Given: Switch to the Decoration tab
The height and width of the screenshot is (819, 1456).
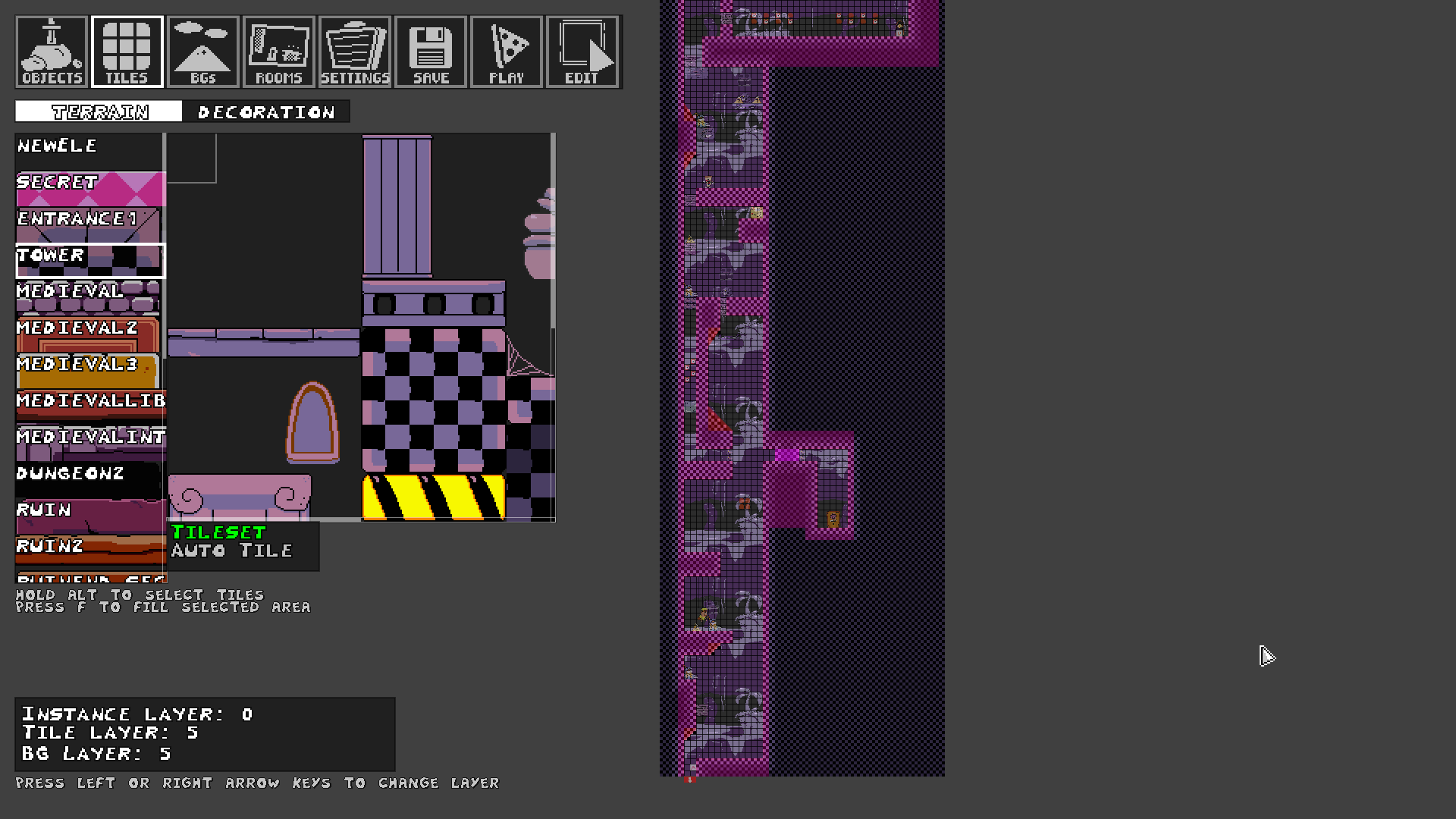Looking at the screenshot, I should [266, 111].
